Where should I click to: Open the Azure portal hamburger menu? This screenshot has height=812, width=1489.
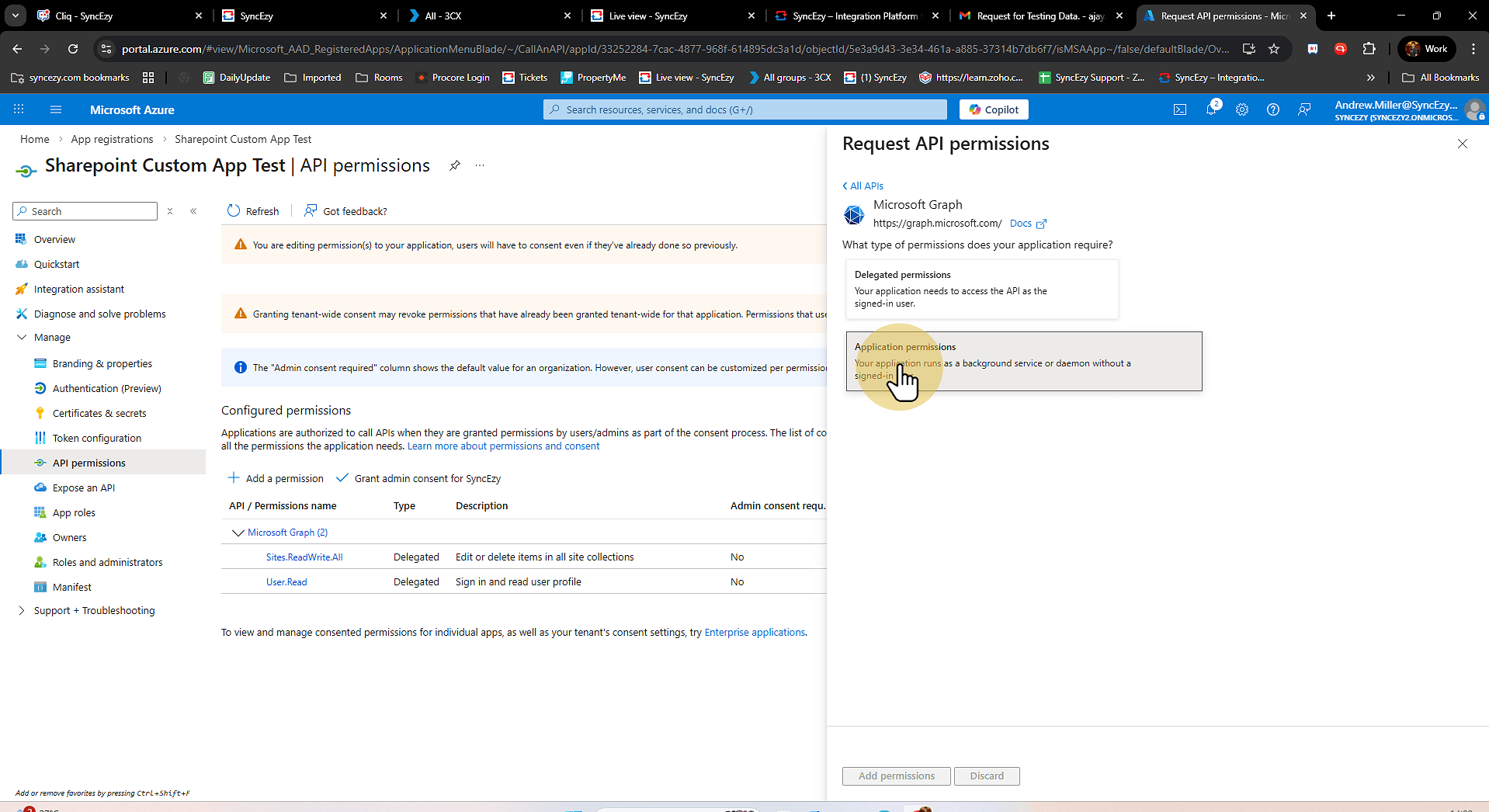coord(56,109)
